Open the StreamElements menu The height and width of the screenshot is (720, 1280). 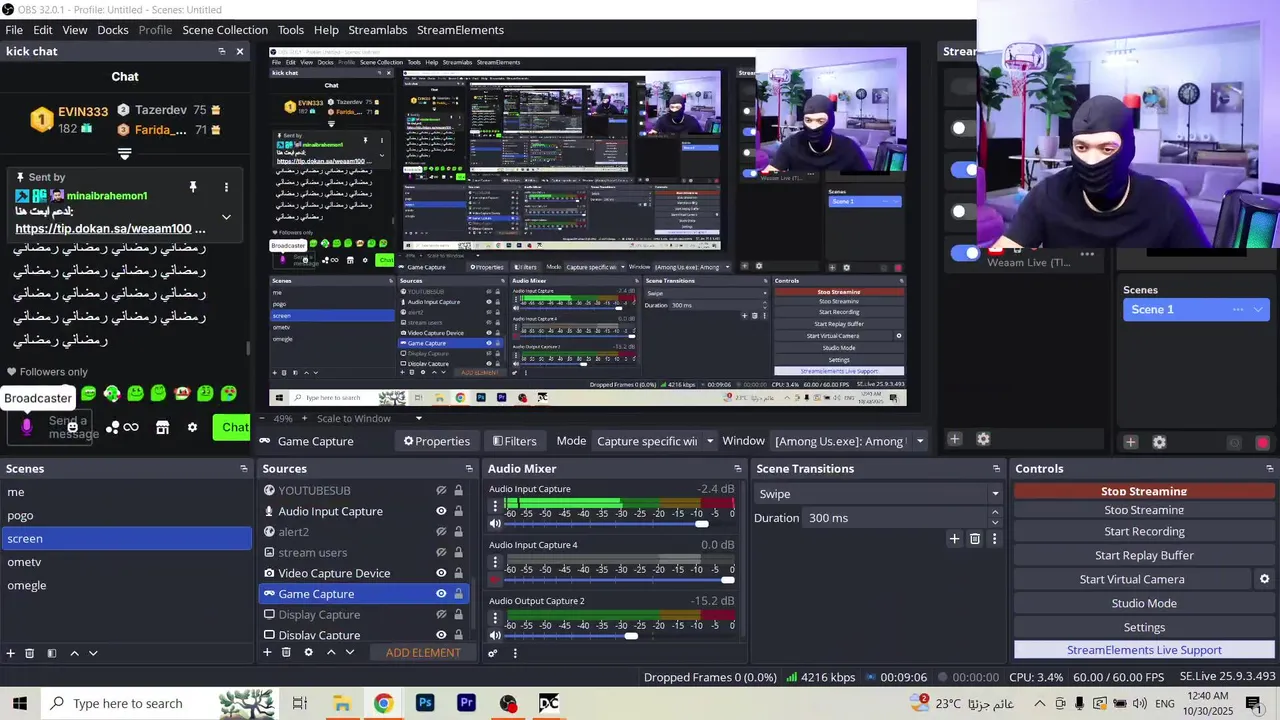coord(460,30)
